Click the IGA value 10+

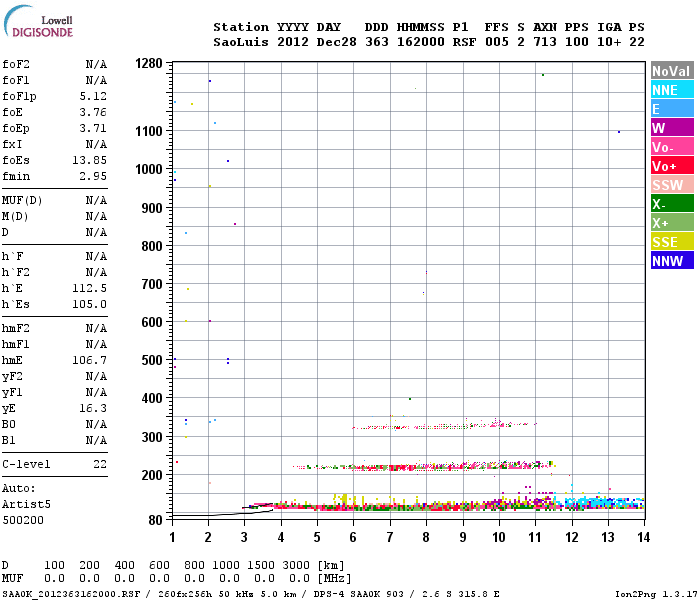609,42
